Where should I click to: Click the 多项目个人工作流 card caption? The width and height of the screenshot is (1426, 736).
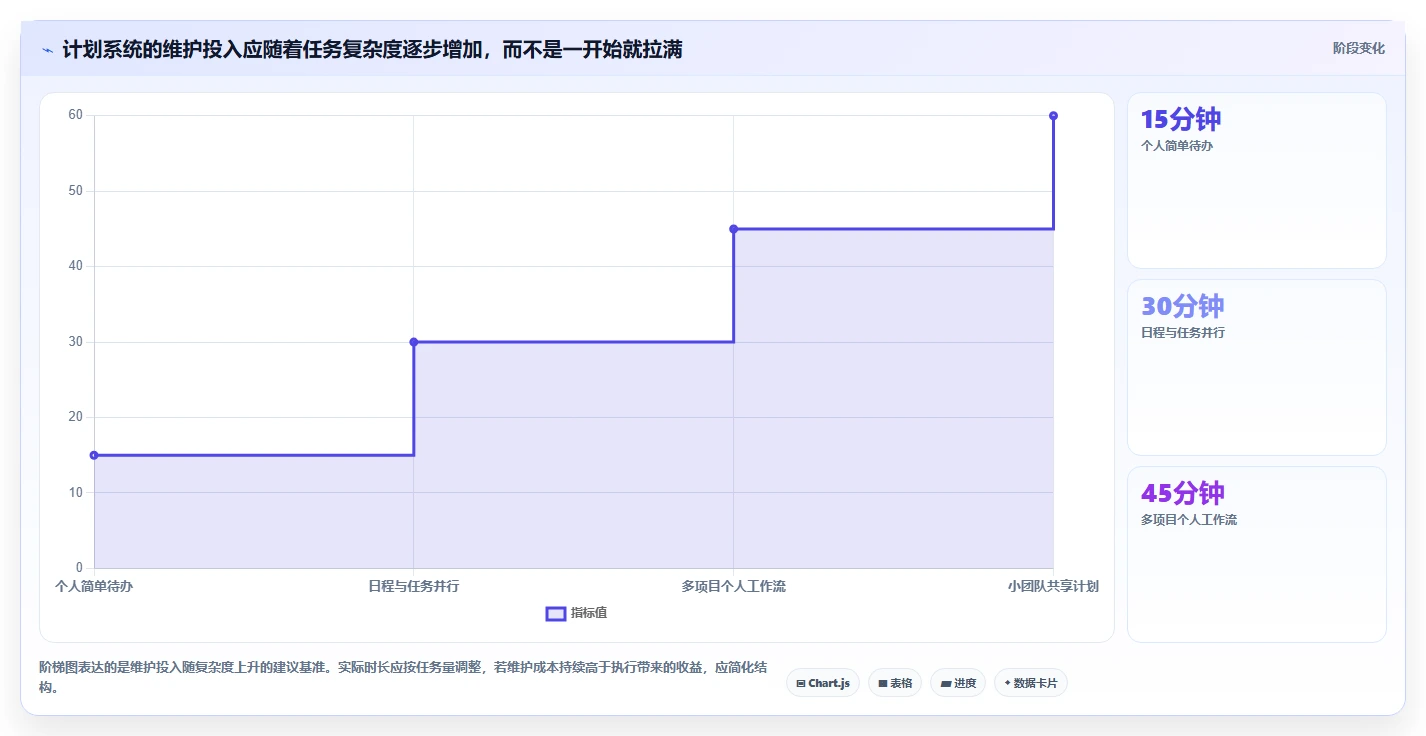point(1189,519)
